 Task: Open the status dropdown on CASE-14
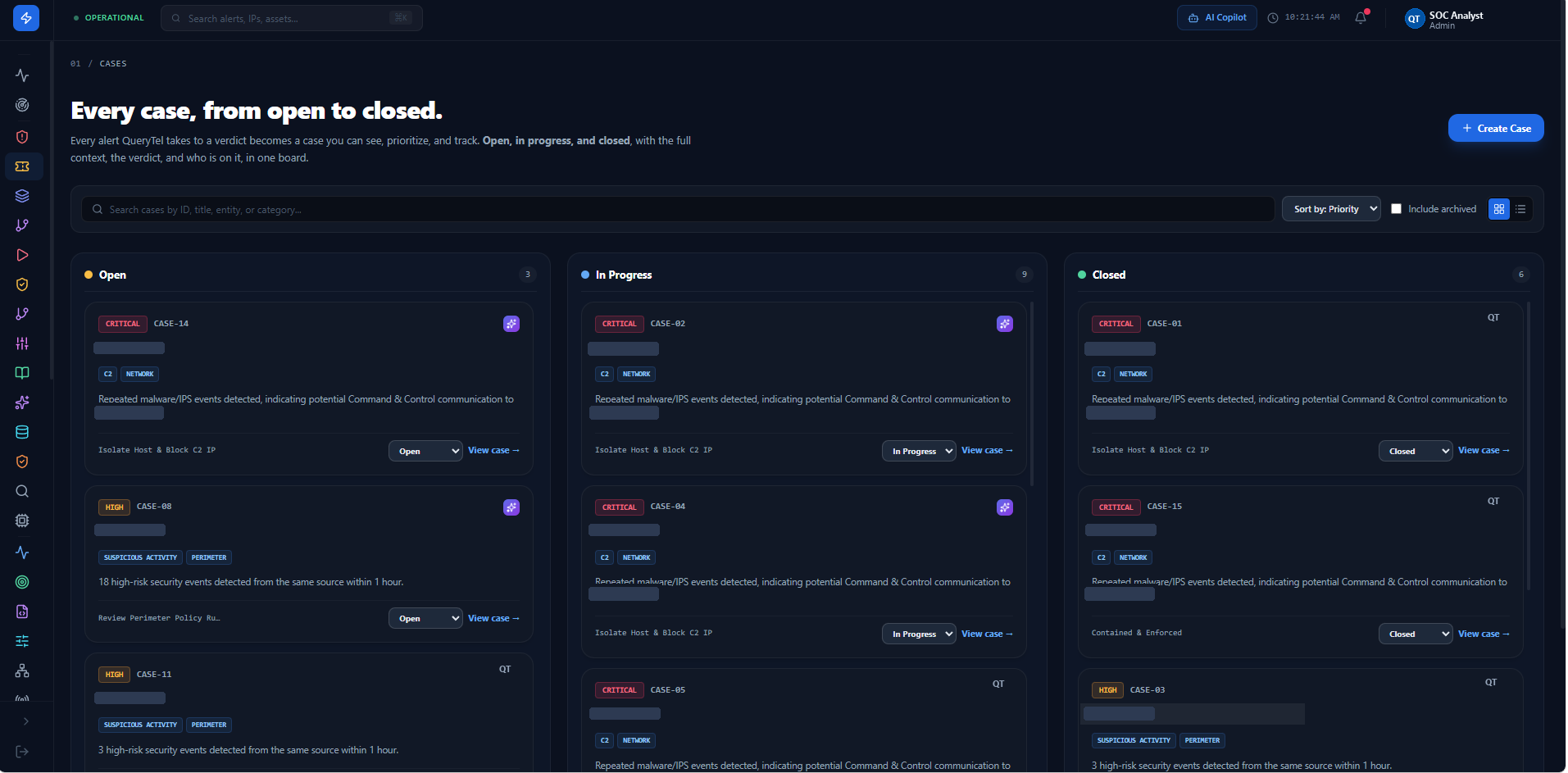[425, 451]
